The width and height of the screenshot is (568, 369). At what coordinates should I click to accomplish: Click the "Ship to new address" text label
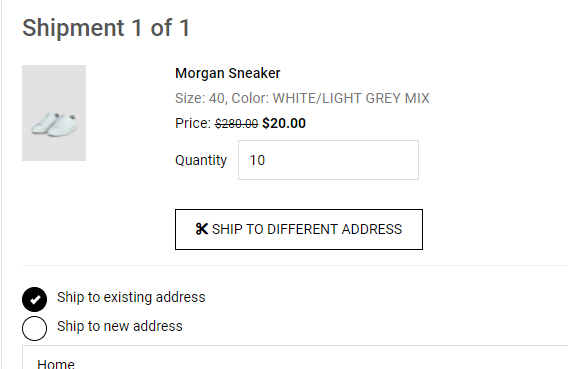(x=120, y=326)
